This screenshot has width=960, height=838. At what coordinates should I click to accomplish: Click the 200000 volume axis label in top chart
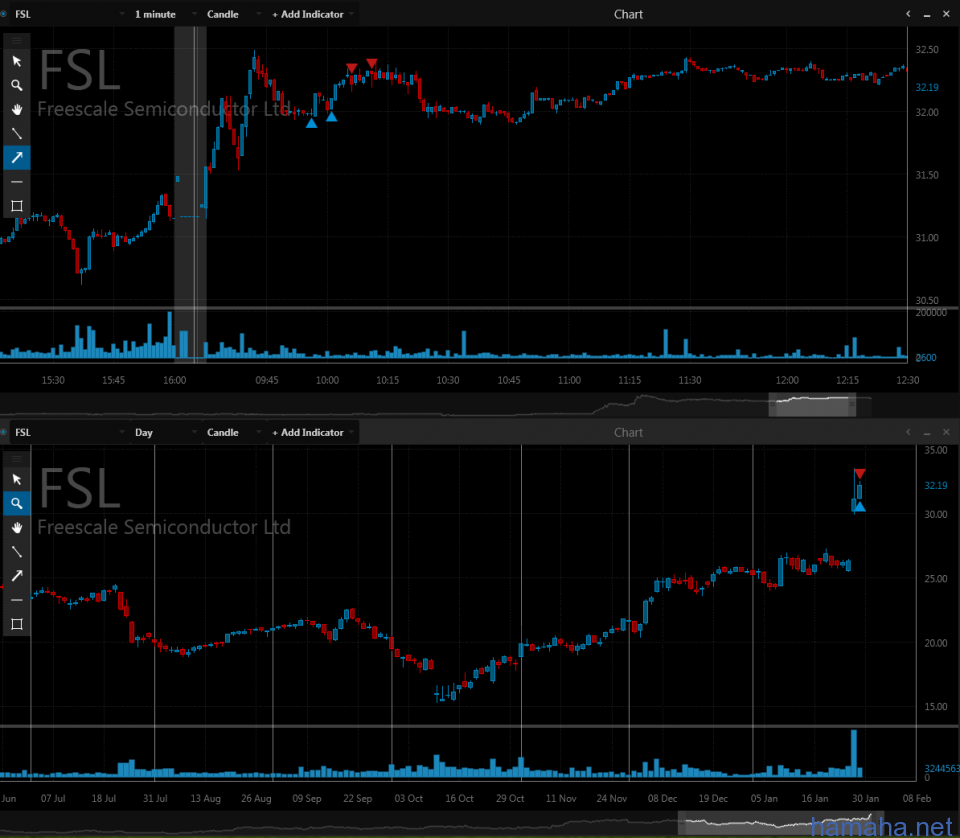coord(931,313)
